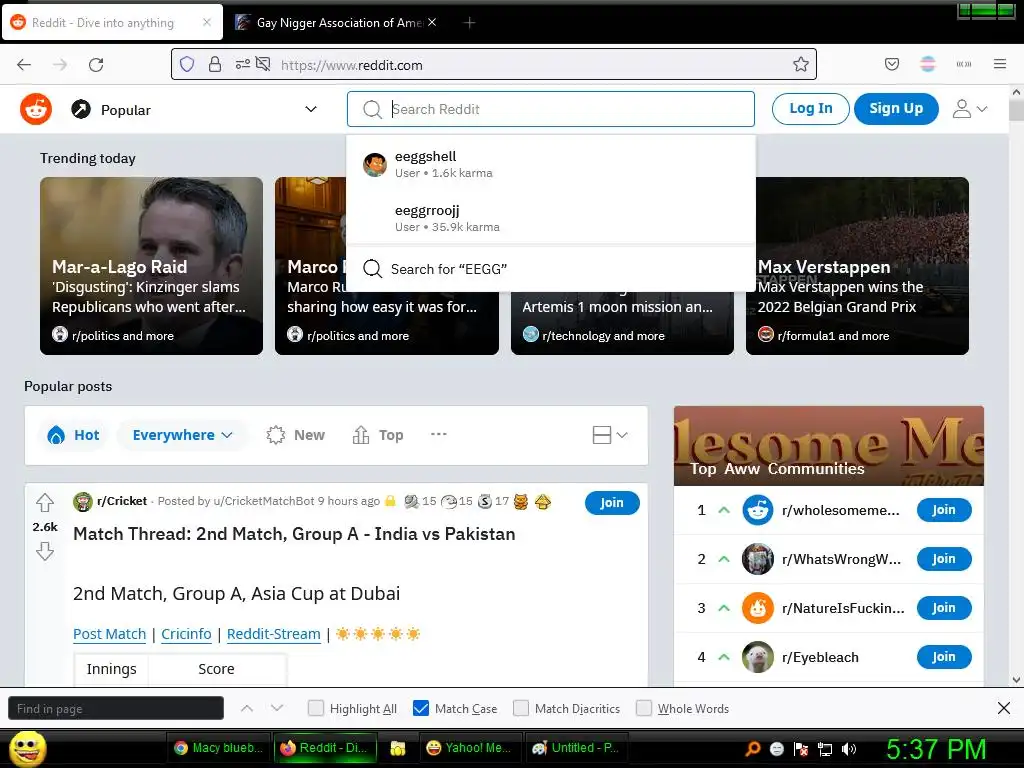Enable the Highlight All checkbox

coord(315,708)
